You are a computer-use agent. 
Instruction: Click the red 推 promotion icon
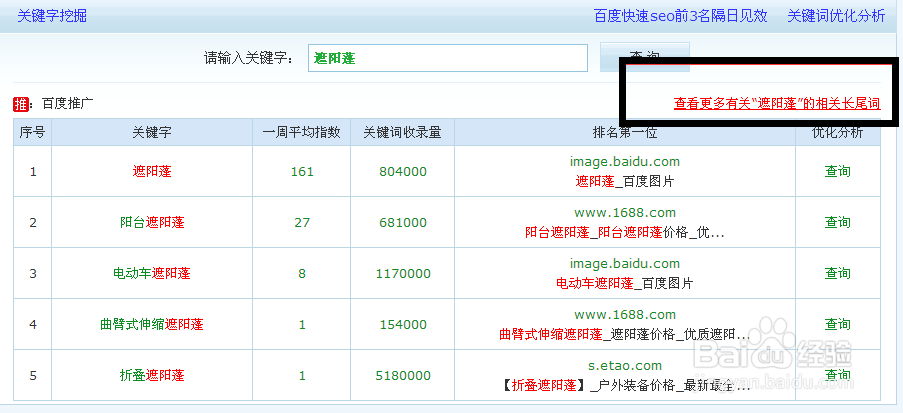click(x=21, y=104)
